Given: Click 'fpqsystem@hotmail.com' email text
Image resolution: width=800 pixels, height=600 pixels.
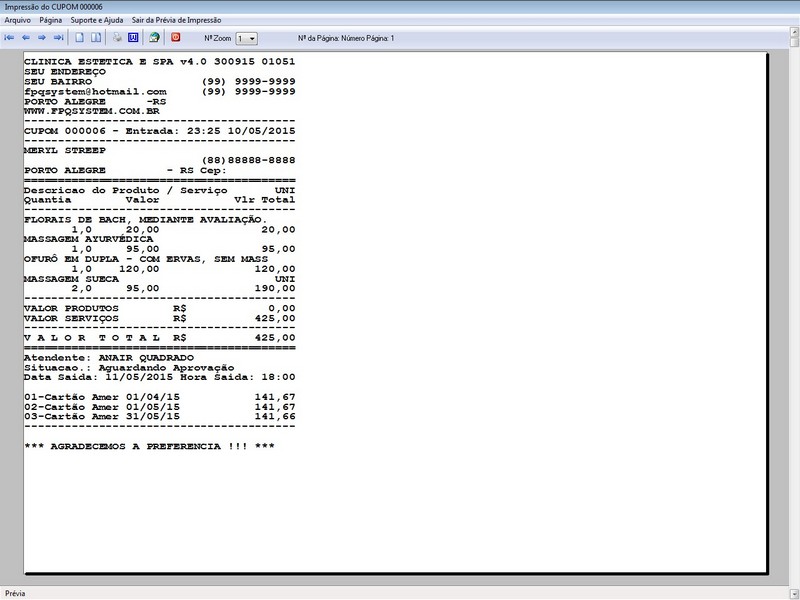Looking at the screenshot, I should [95, 92].
